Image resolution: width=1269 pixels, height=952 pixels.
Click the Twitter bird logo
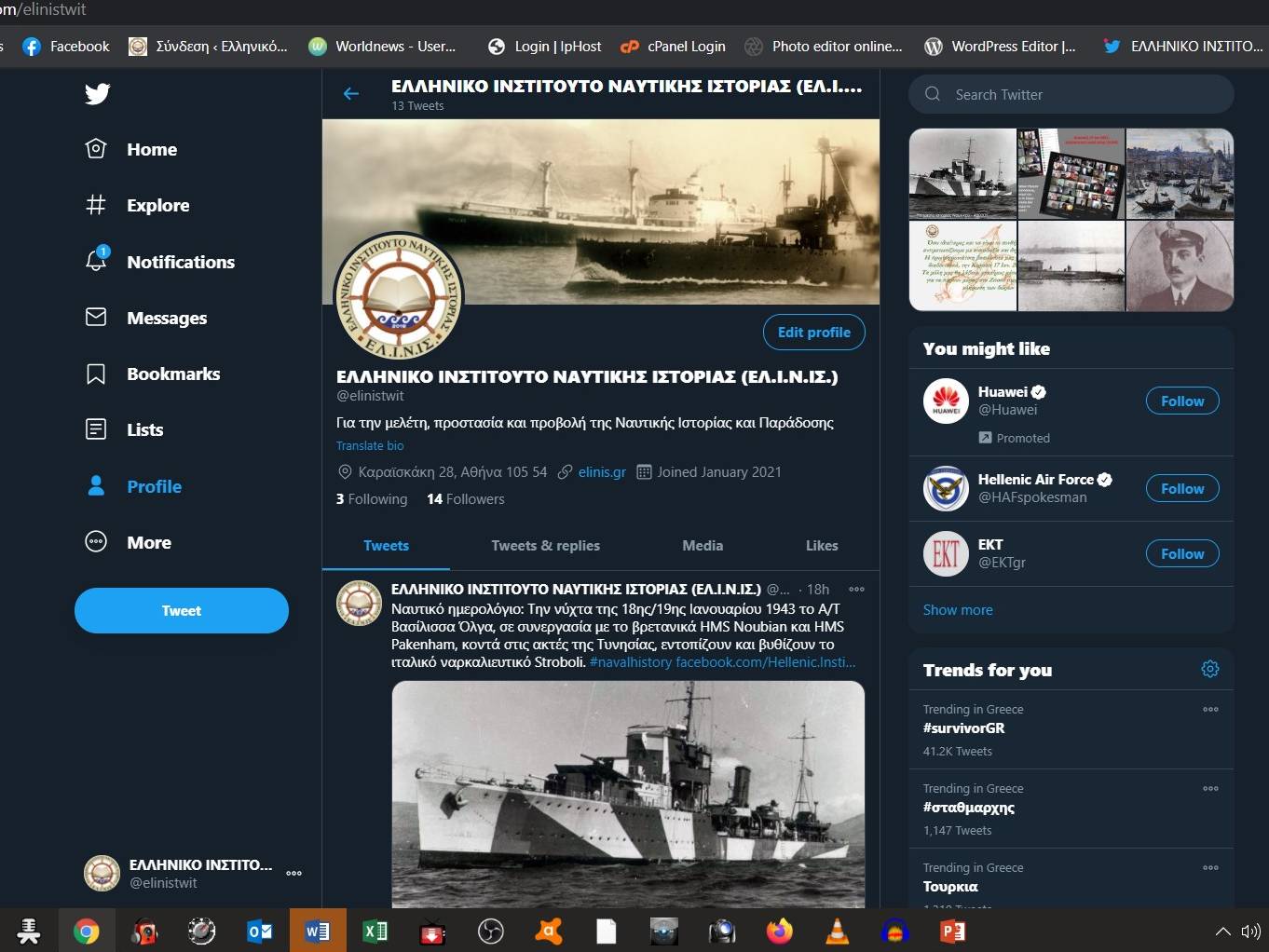tap(97, 94)
